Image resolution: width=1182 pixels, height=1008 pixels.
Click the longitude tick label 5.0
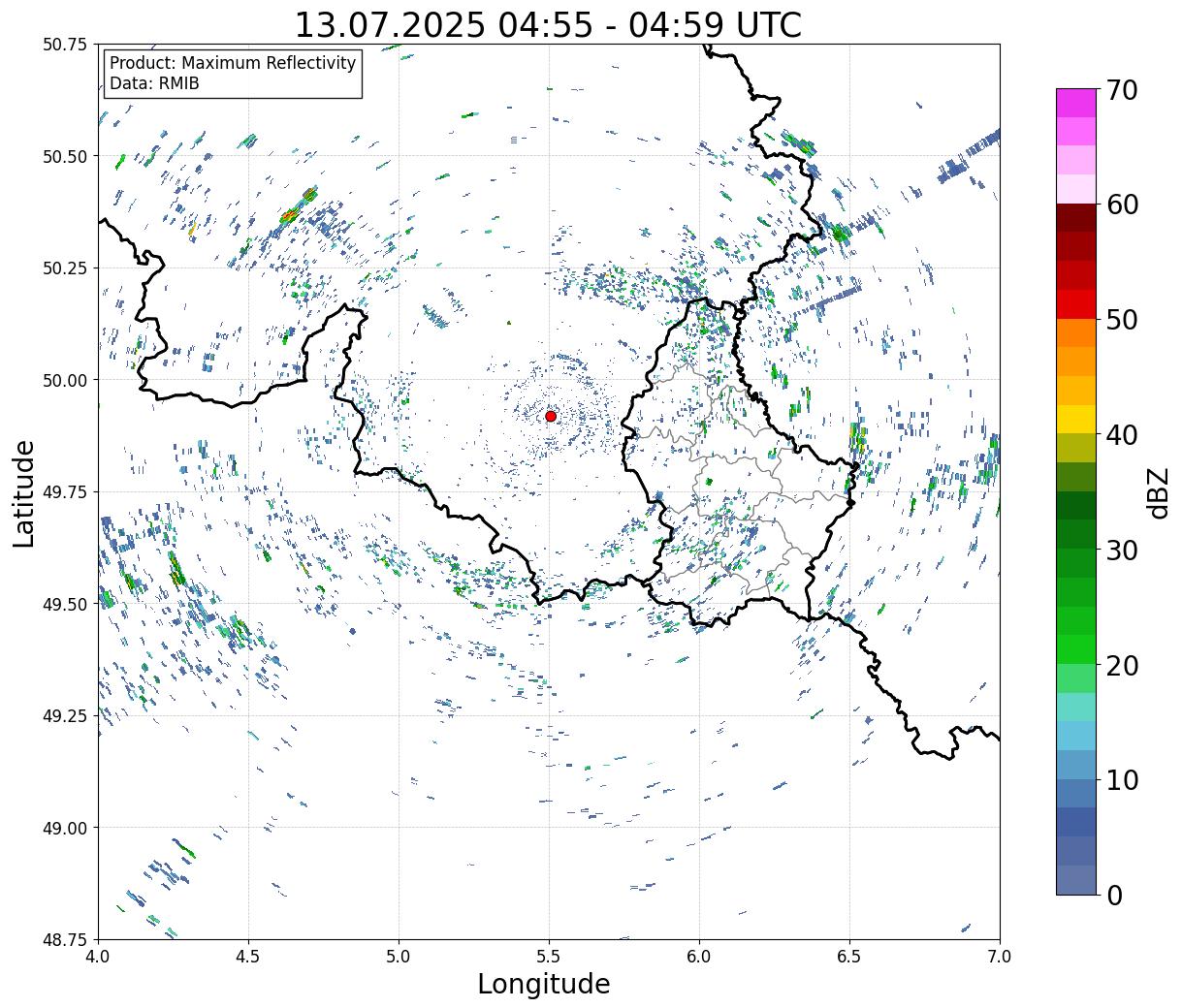pyautogui.click(x=399, y=957)
